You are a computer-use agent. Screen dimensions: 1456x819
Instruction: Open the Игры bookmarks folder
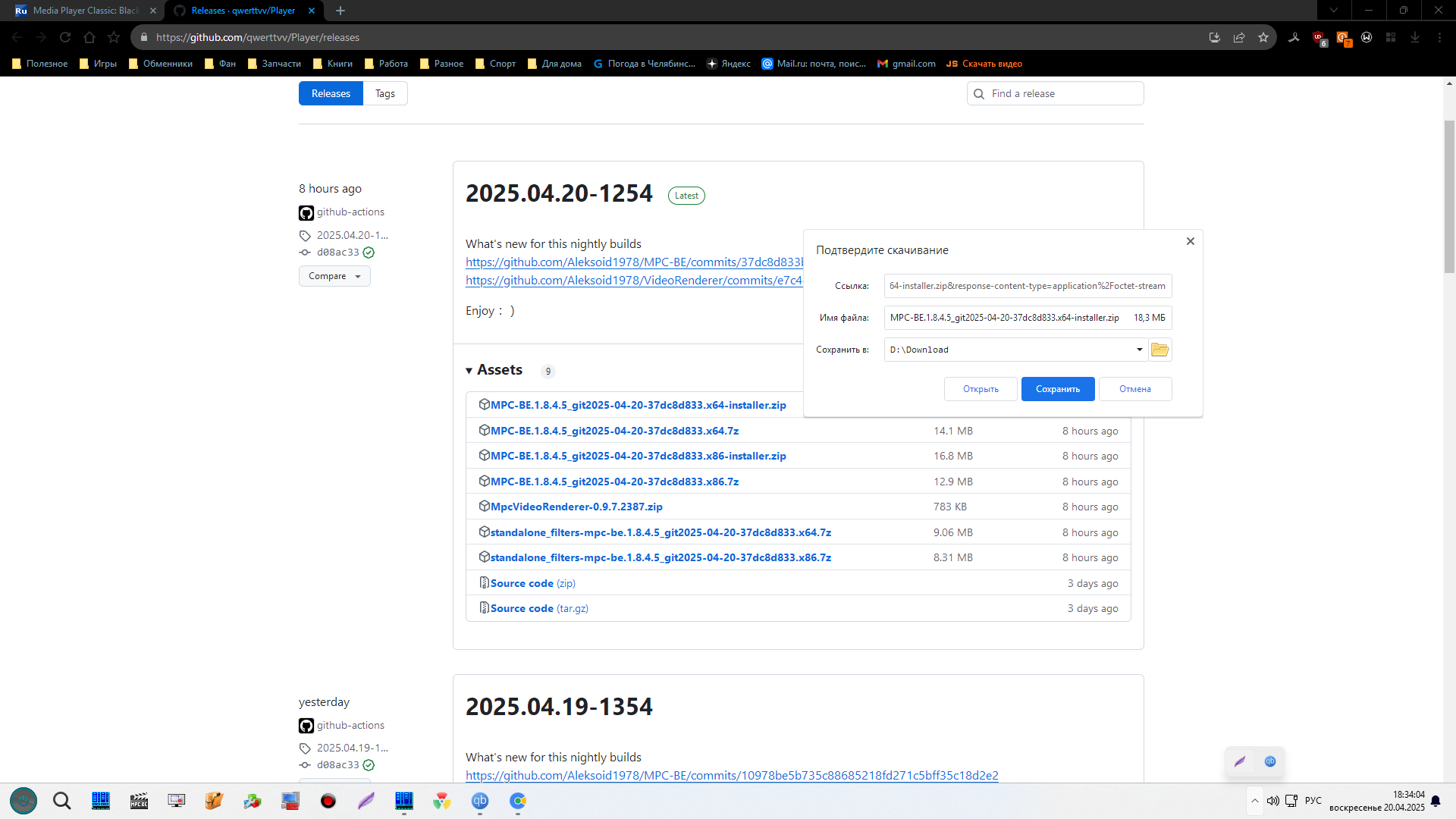click(x=99, y=64)
